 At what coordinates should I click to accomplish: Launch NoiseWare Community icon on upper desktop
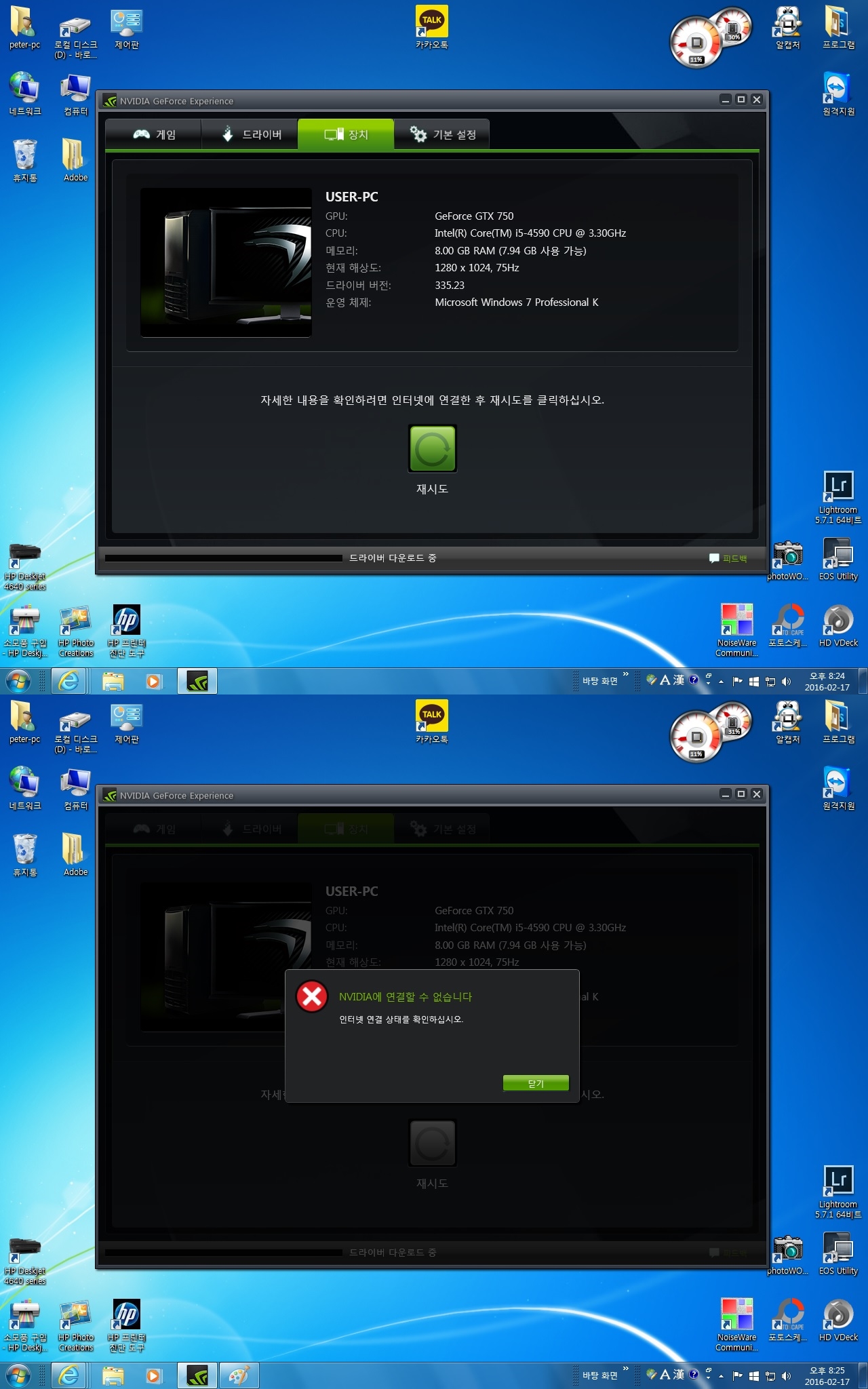coord(737,630)
